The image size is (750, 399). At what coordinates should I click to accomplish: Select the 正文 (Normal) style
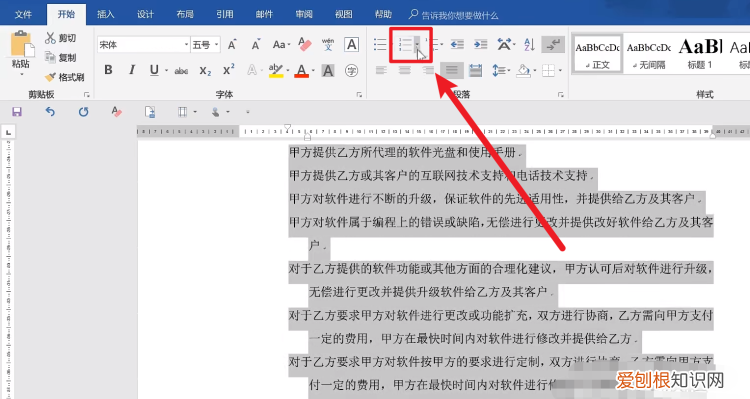597,54
